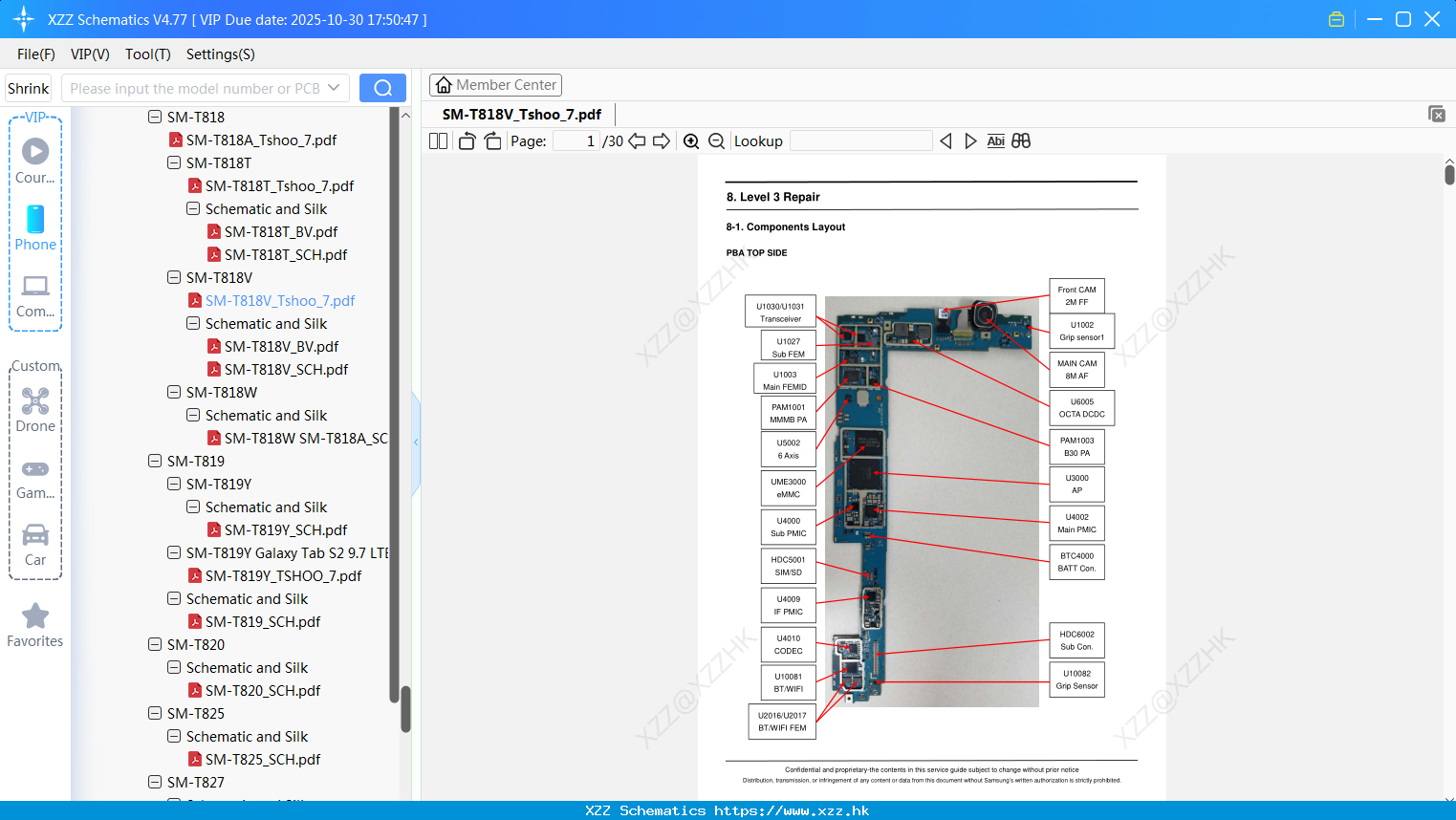The image size is (1456, 820).
Task: Go to next page arrow
Action: pyautogui.click(x=662, y=141)
